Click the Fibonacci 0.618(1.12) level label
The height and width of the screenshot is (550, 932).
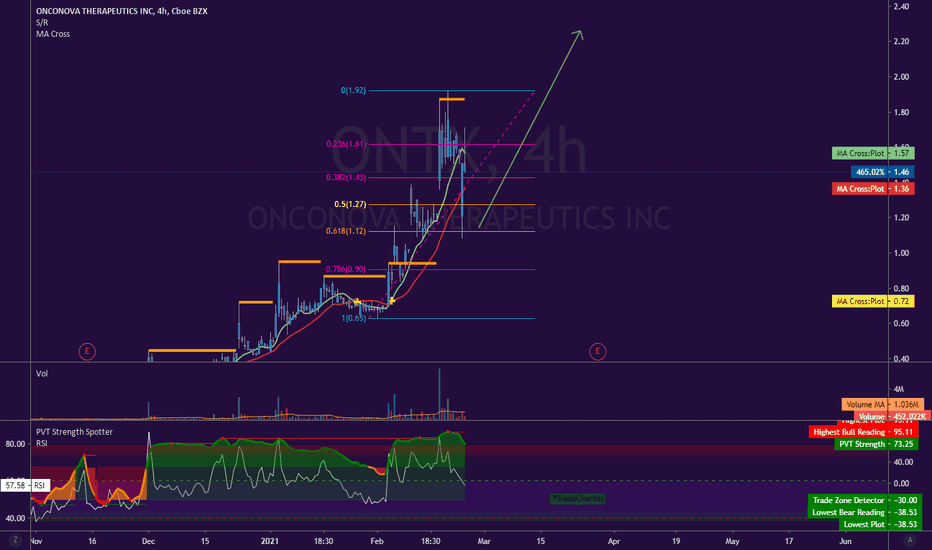pyautogui.click(x=346, y=231)
